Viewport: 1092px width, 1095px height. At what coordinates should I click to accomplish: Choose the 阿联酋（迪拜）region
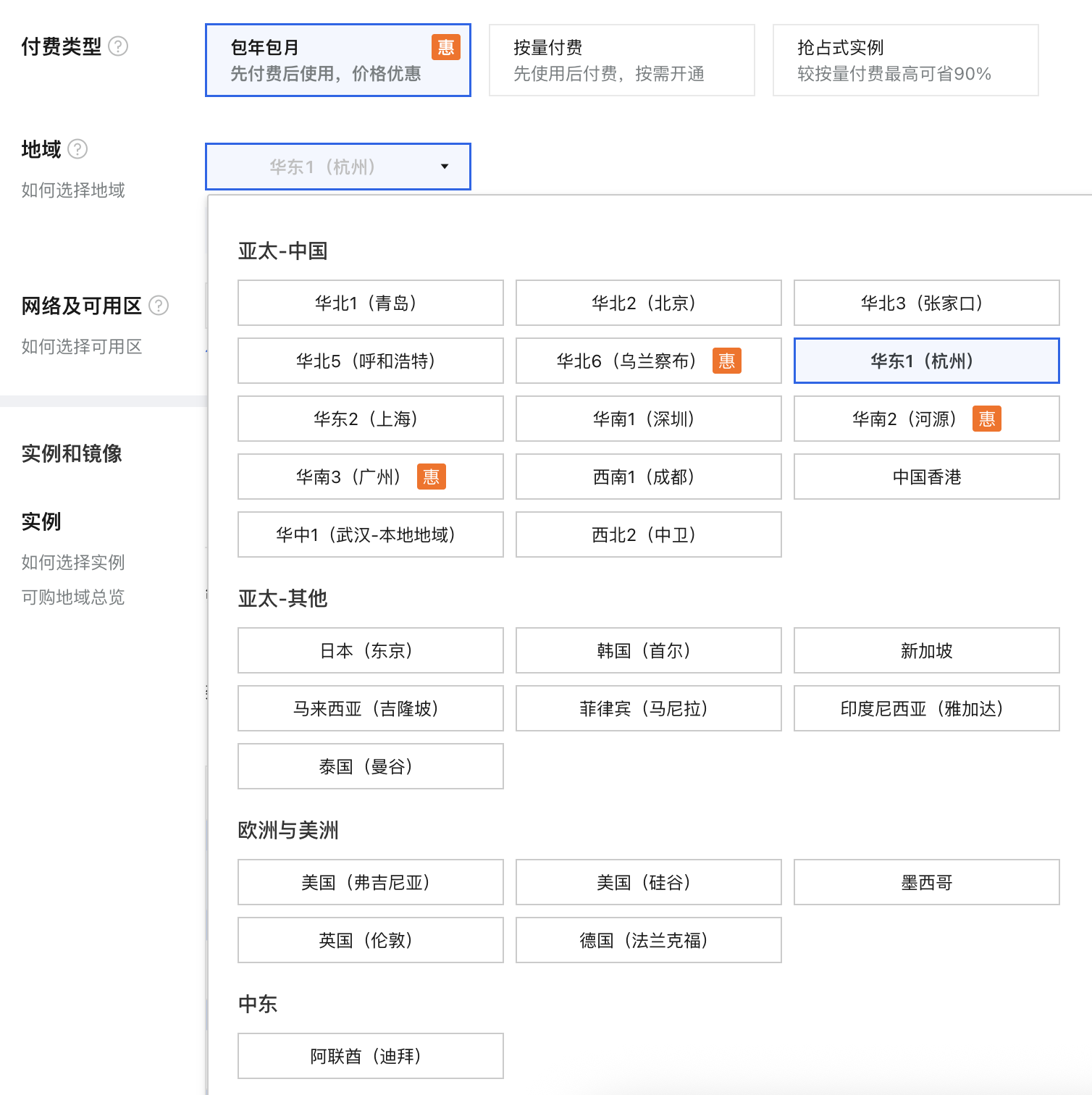[370, 1056]
